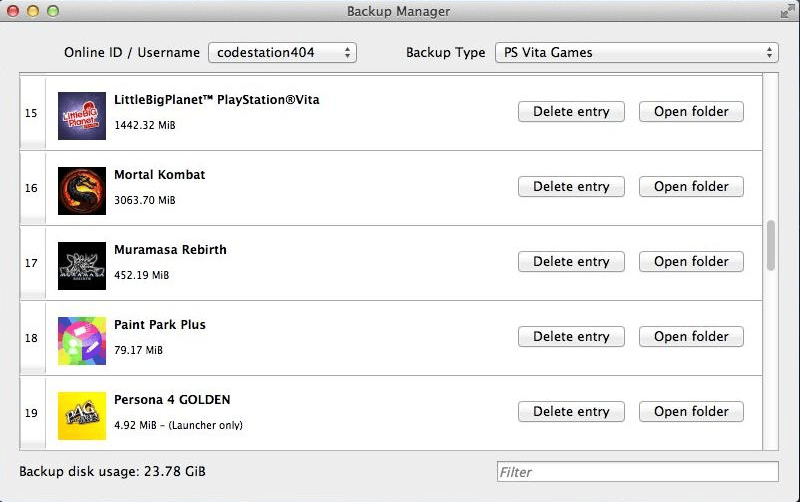Click the Backup disk usage 23.78 GiB label
This screenshot has width=800, height=502.
click(112, 471)
